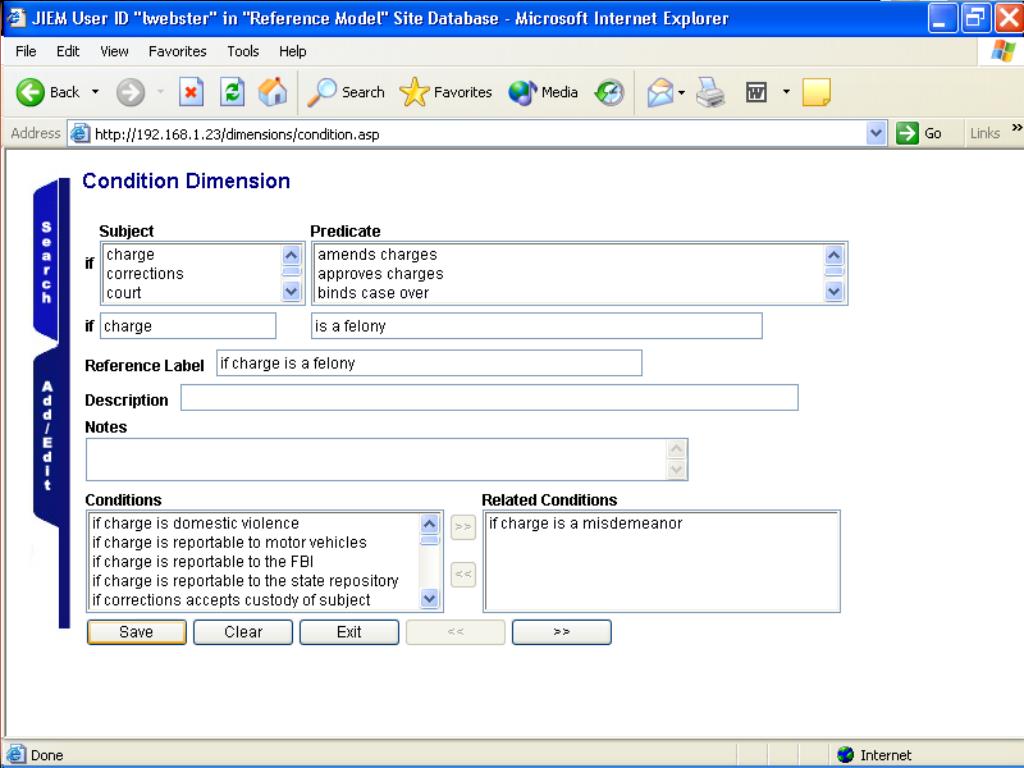This screenshot has width=1024, height=768.
Task: Click the bottom next >> button
Action: click(562, 632)
